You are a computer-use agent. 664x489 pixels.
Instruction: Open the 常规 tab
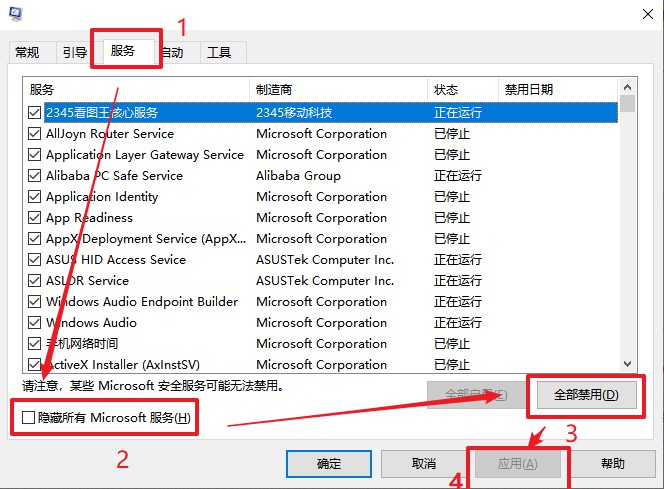point(27,52)
